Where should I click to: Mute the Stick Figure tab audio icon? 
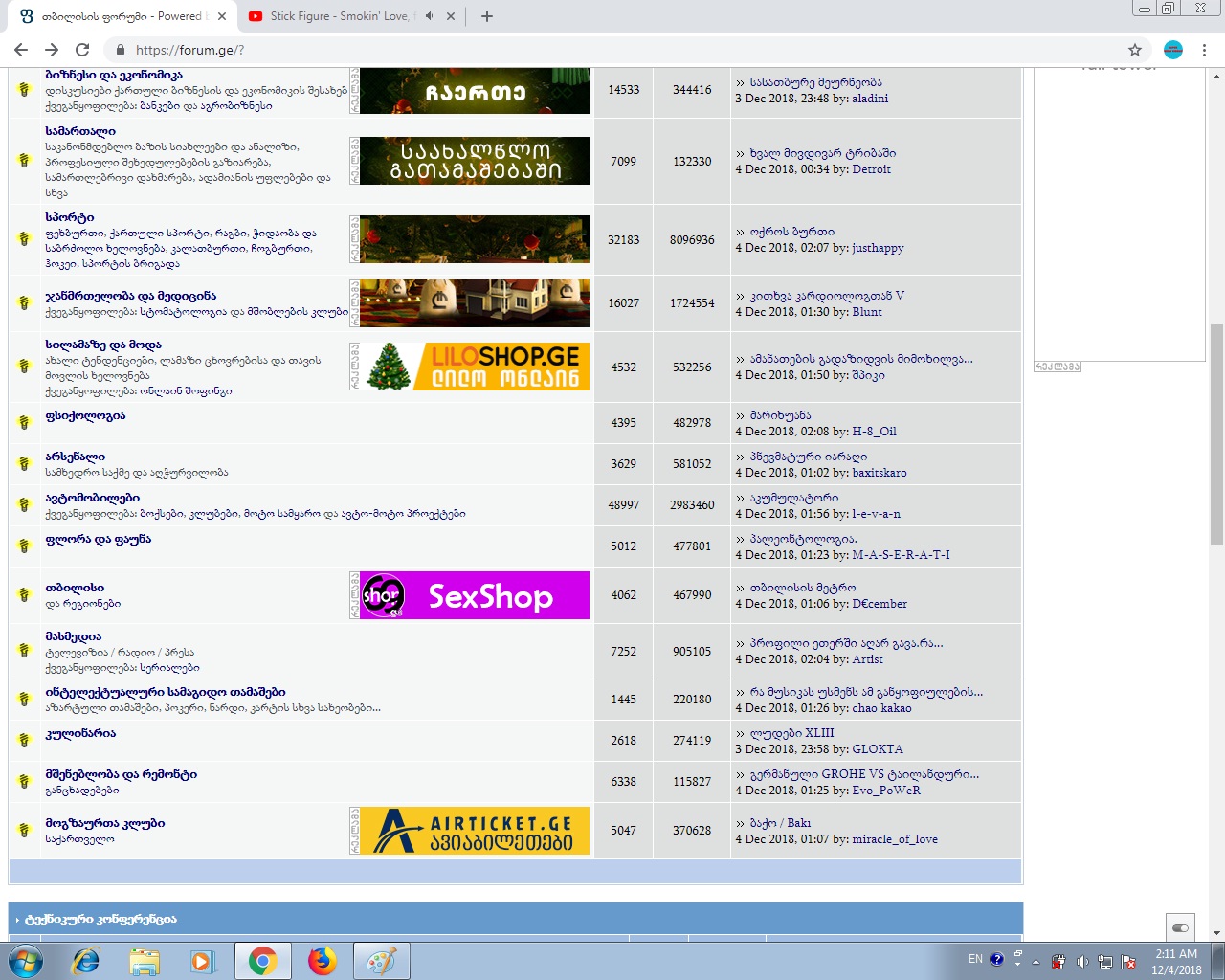pyautogui.click(x=430, y=16)
